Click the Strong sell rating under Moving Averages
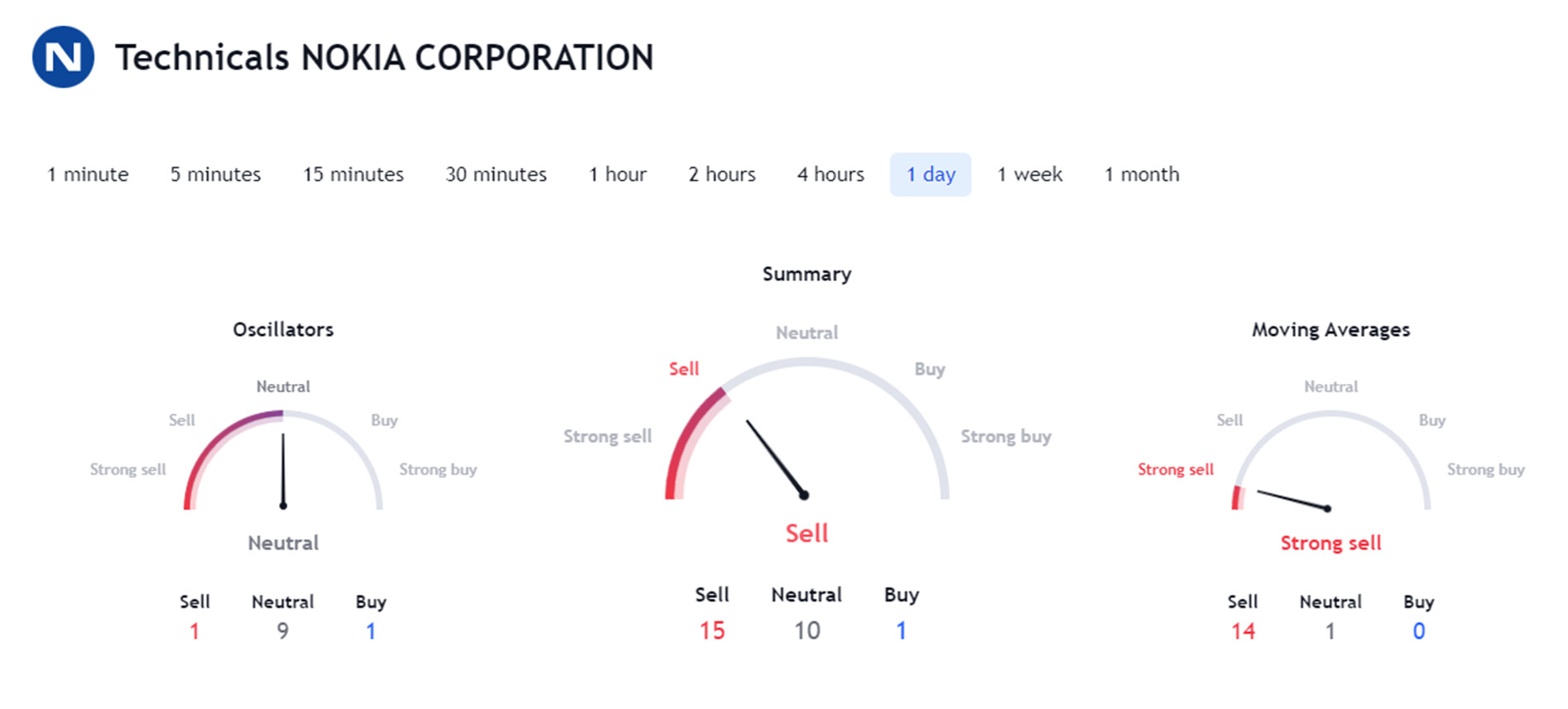 coord(1330,543)
